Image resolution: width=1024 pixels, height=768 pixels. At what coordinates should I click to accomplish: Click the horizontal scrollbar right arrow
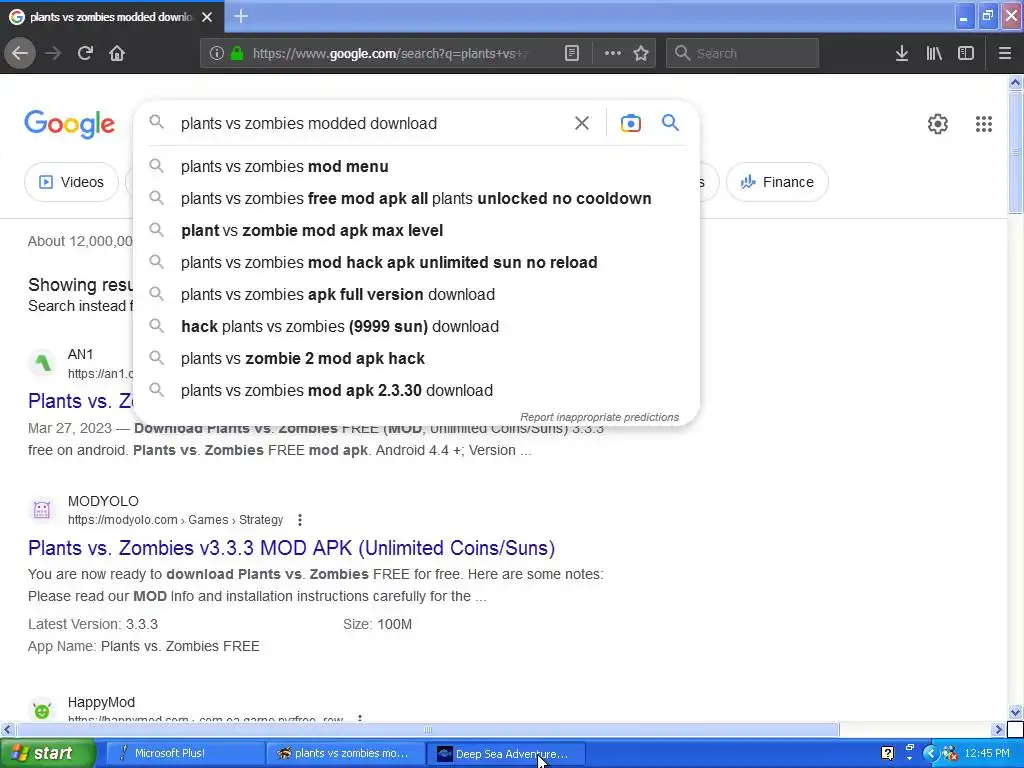pyautogui.click(x=999, y=729)
